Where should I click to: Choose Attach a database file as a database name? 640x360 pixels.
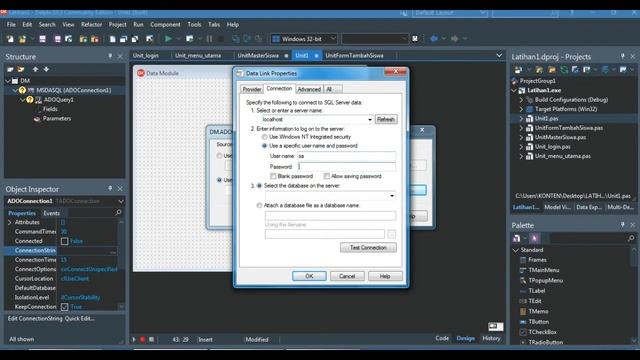pyautogui.click(x=259, y=205)
